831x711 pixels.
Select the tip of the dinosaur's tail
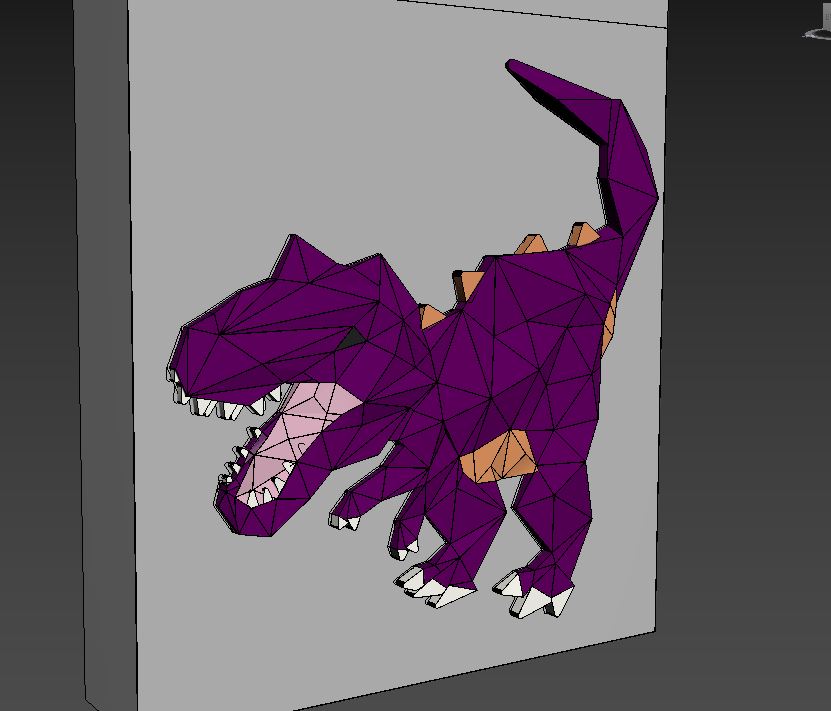tap(516, 69)
